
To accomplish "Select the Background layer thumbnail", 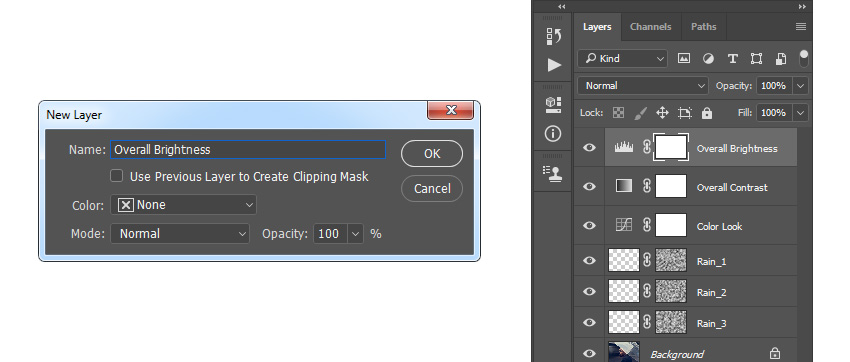I will (x=624, y=352).
